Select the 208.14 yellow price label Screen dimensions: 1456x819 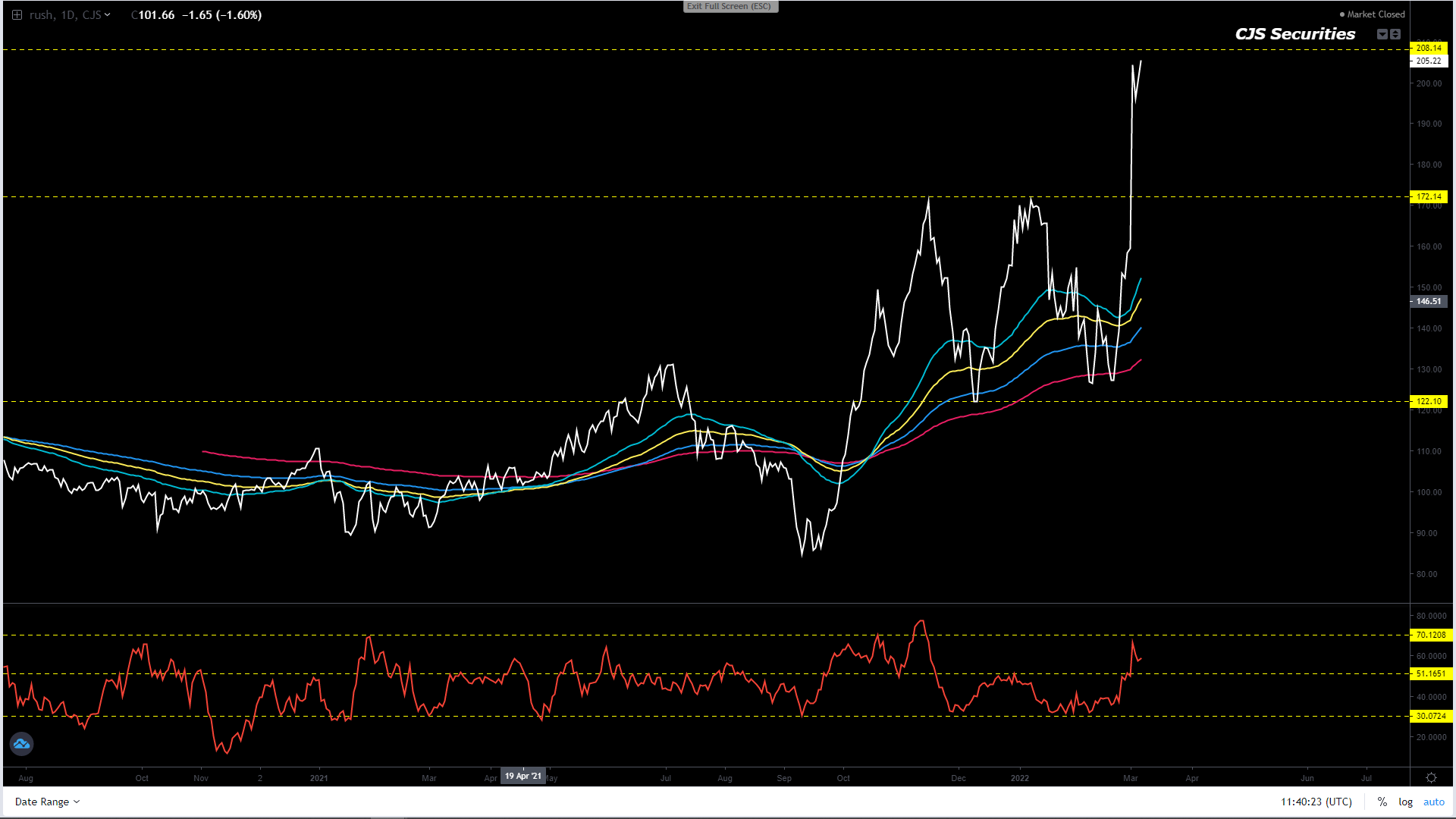coord(1429,48)
